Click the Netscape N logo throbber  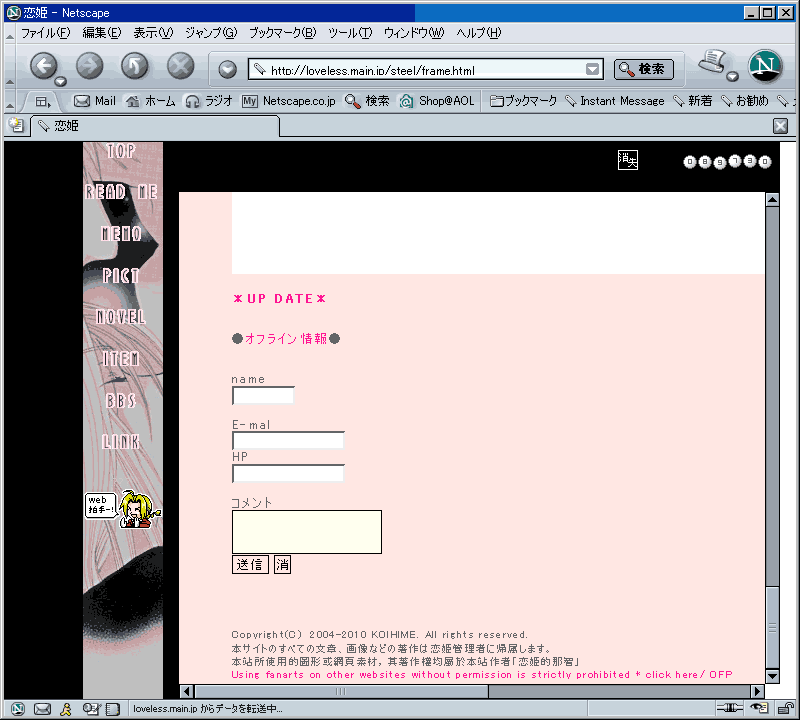click(x=765, y=66)
